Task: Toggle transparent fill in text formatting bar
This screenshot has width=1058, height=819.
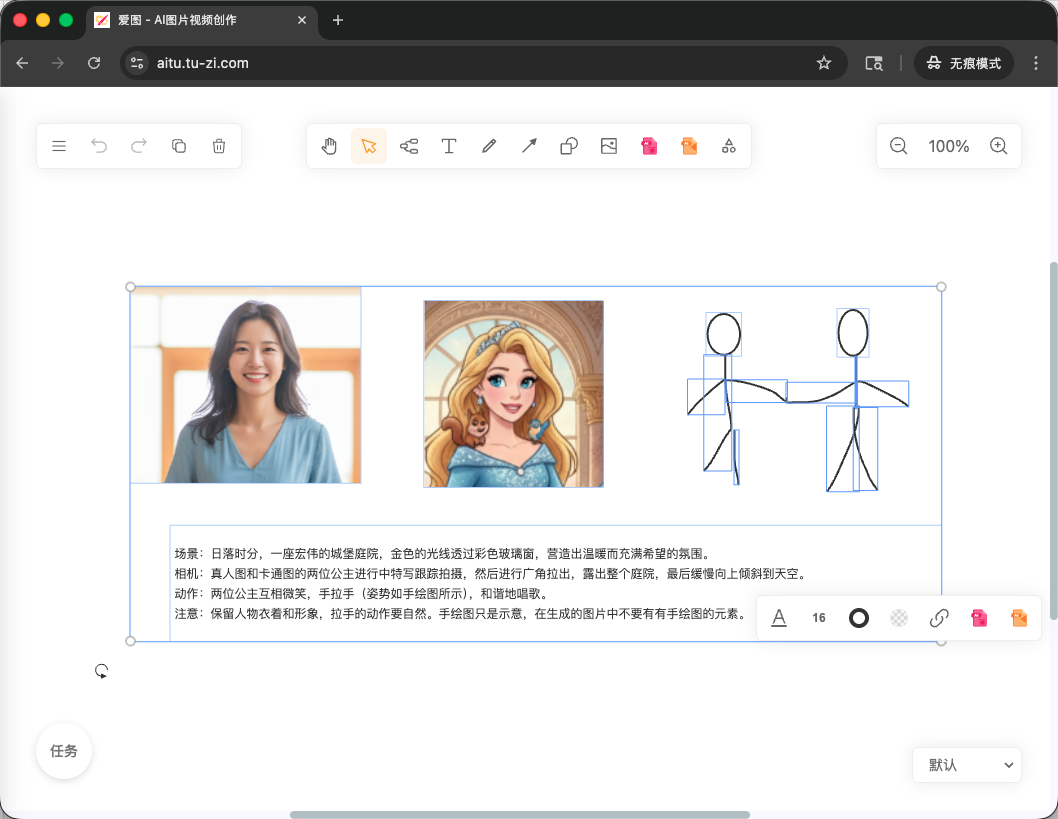Action: click(x=898, y=618)
